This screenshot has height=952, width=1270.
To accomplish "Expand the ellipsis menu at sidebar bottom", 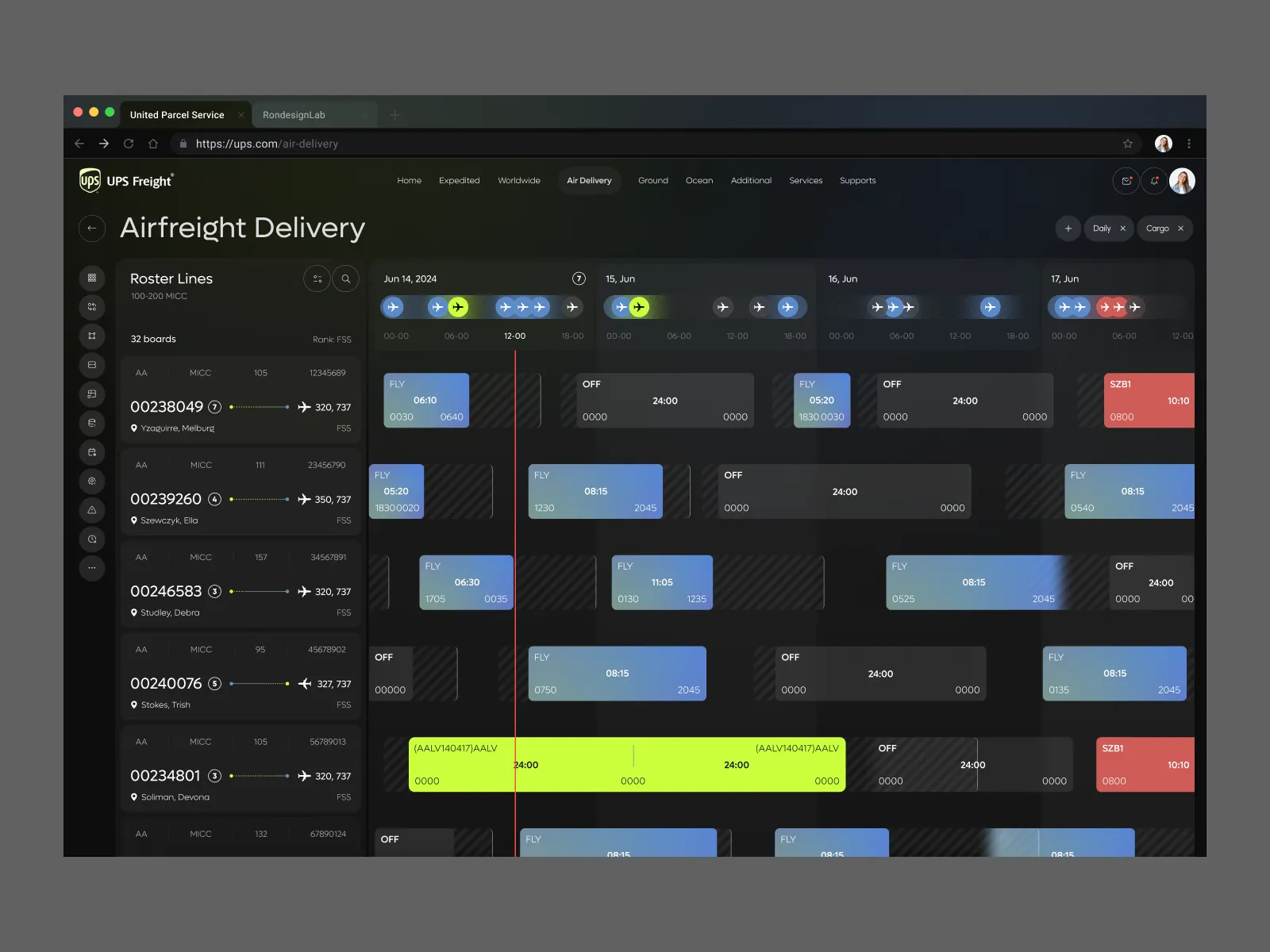I will point(92,568).
